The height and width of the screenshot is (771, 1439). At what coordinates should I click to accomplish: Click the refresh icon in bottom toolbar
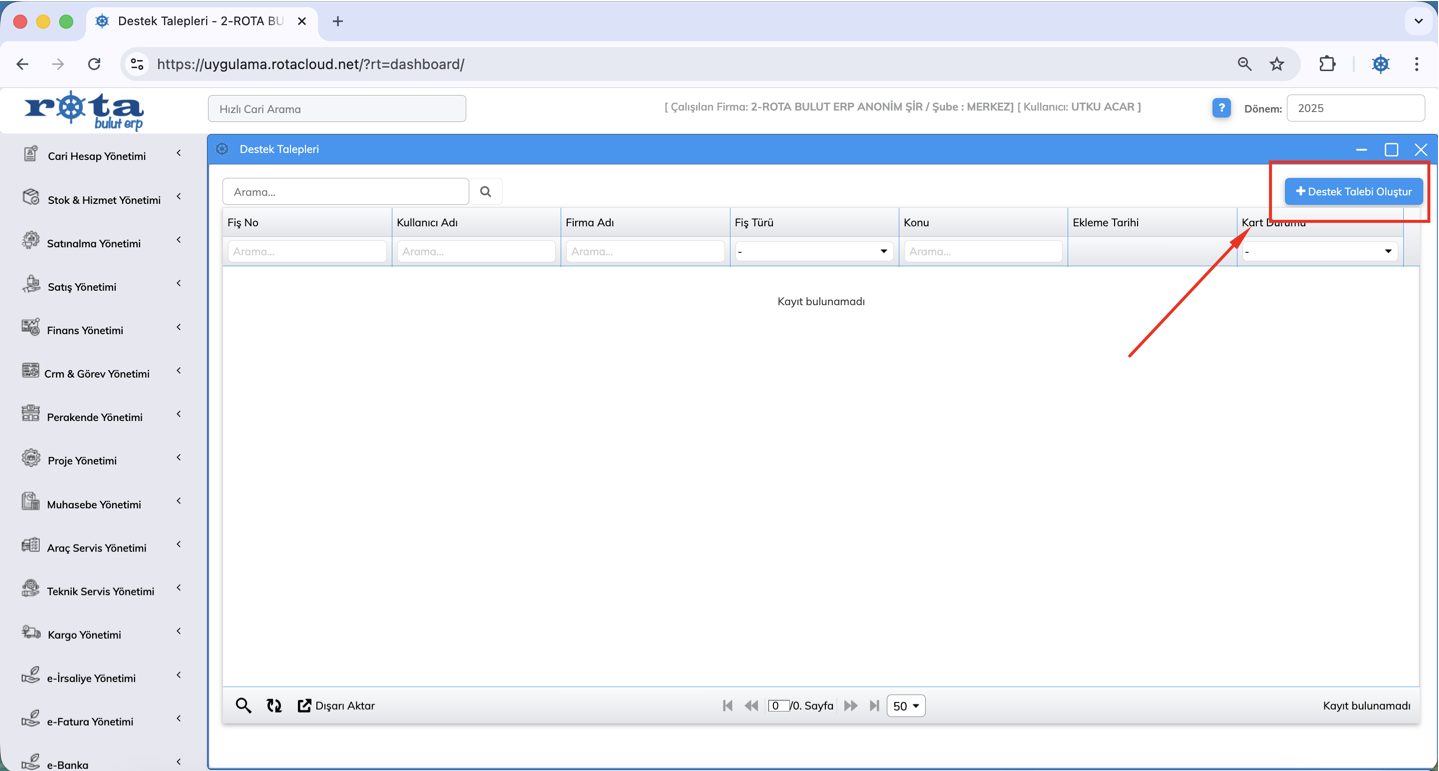(x=274, y=706)
